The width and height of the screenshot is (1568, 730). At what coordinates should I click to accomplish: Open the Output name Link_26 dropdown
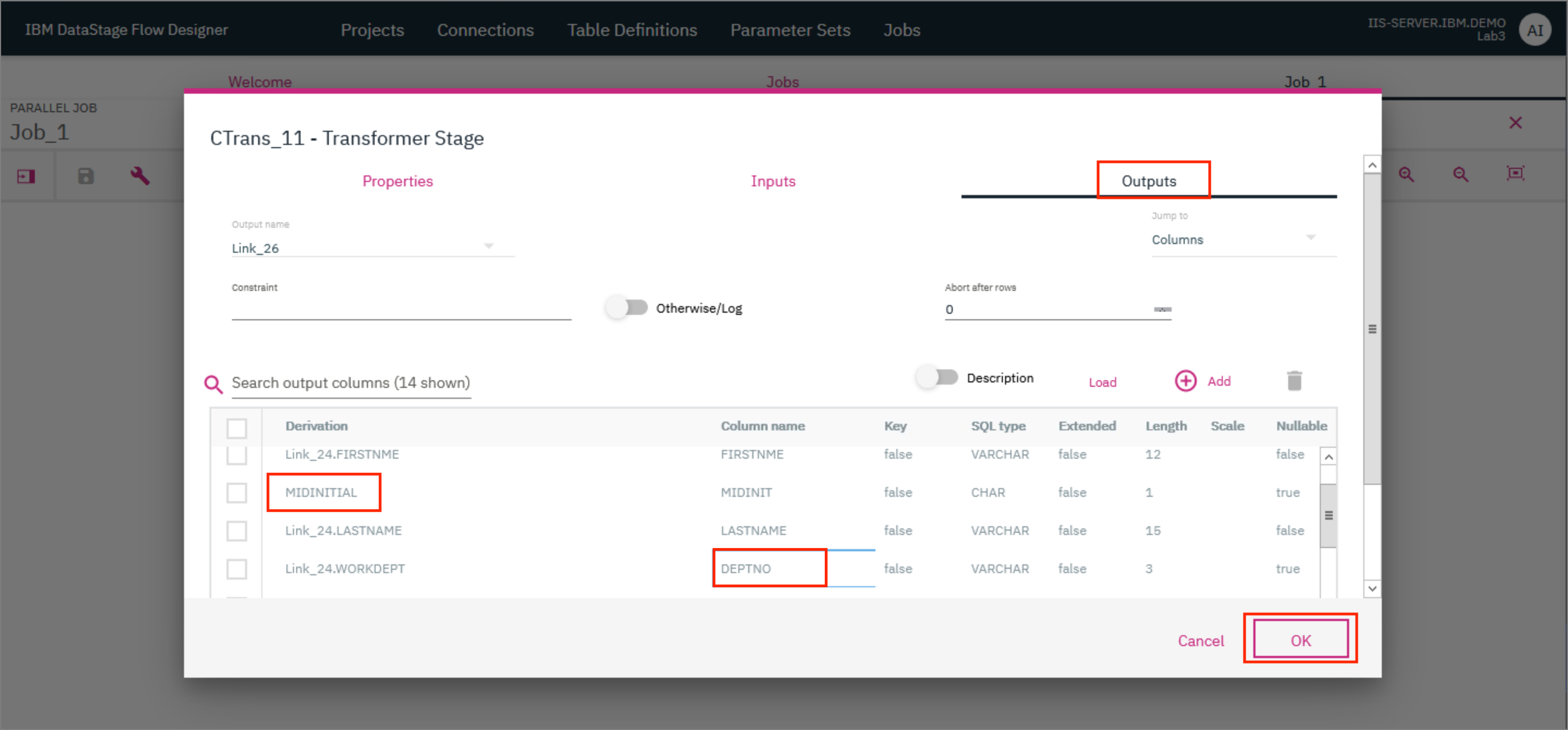372,248
